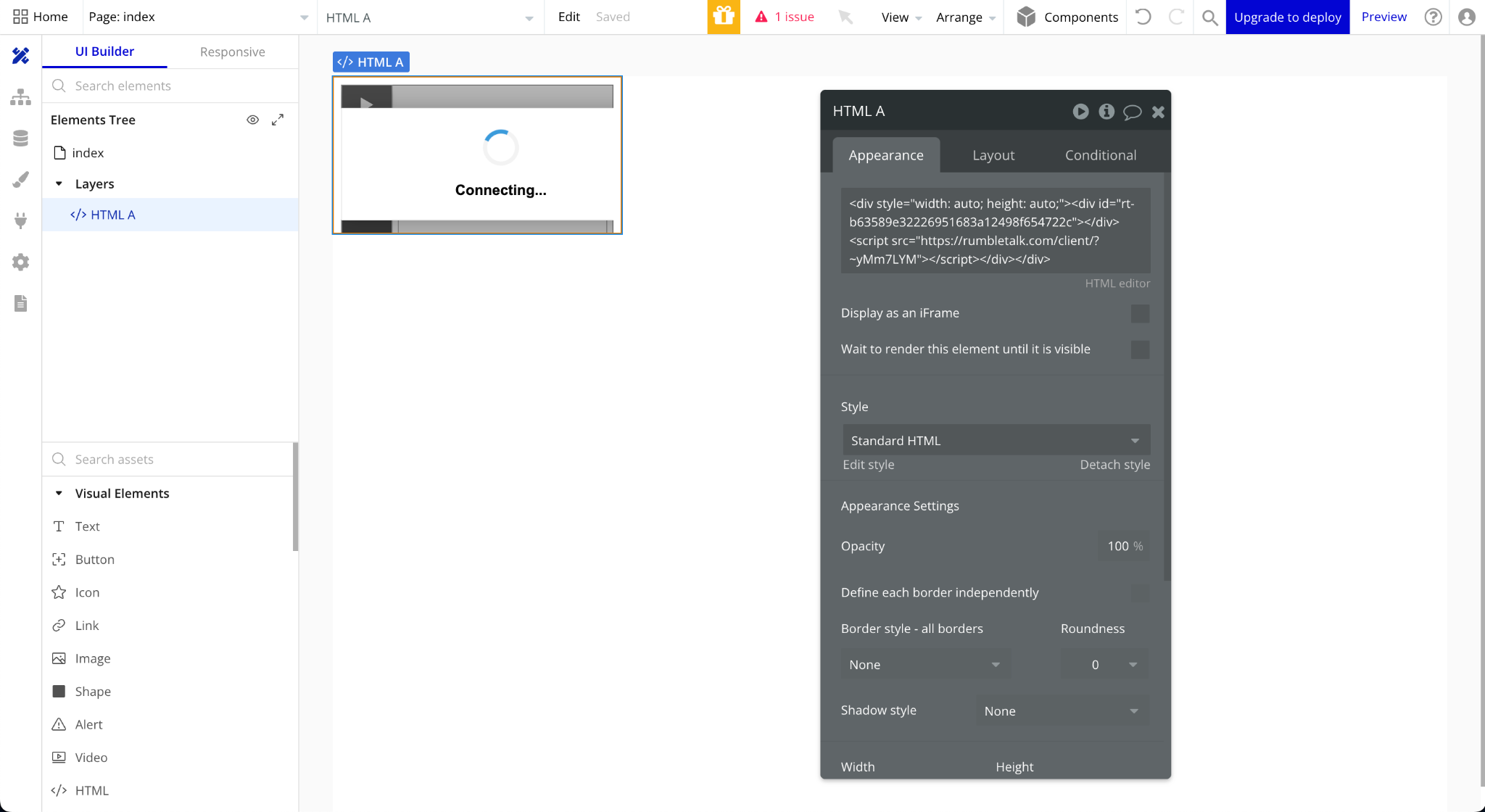Open the Plugins plug icon tab
This screenshot has height=812, width=1485.
pyautogui.click(x=20, y=220)
